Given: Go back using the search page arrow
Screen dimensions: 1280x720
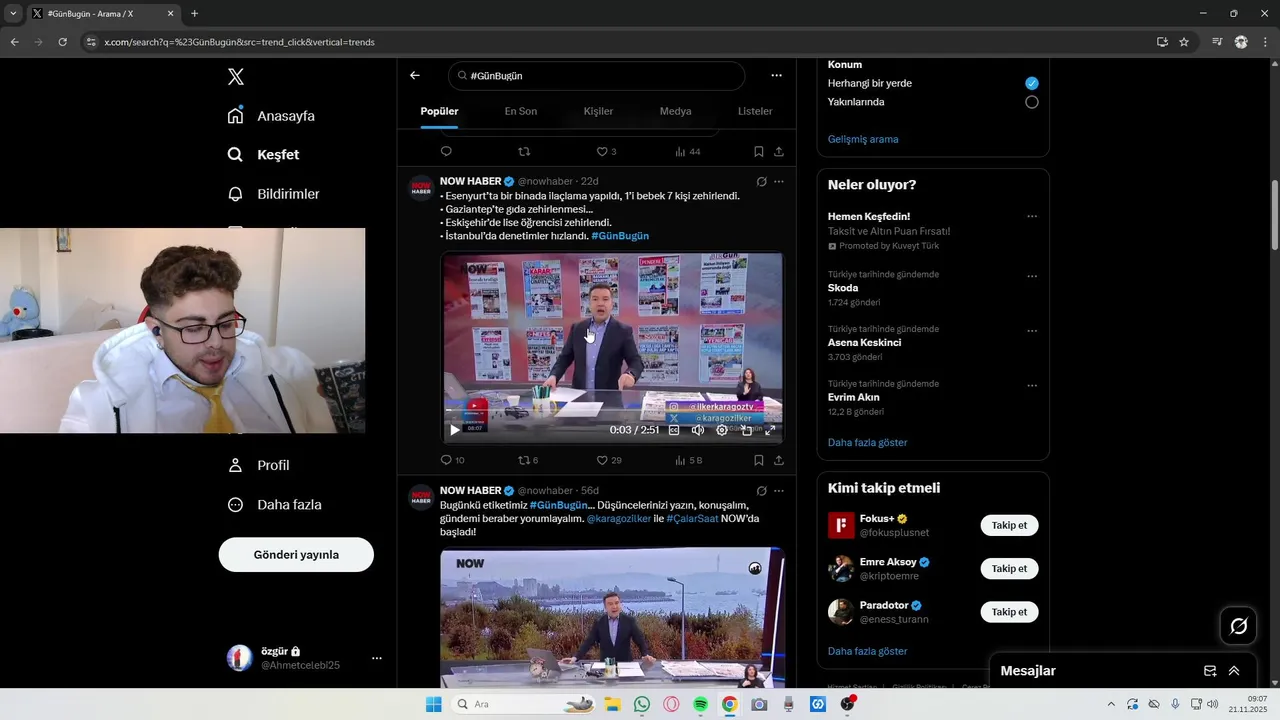Looking at the screenshot, I should [415, 75].
